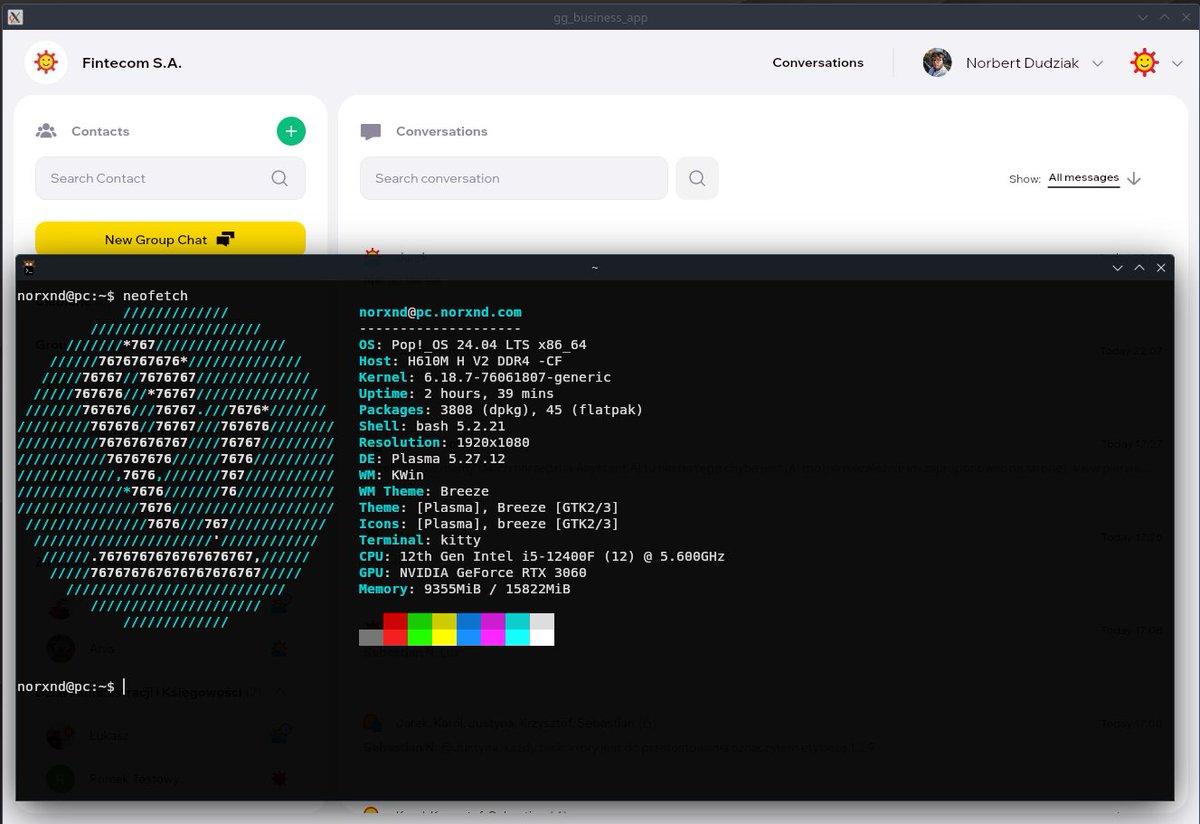The width and height of the screenshot is (1200, 824).
Task: Click the 'Contacts' panel heading text
Action: pyautogui.click(x=100, y=131)
